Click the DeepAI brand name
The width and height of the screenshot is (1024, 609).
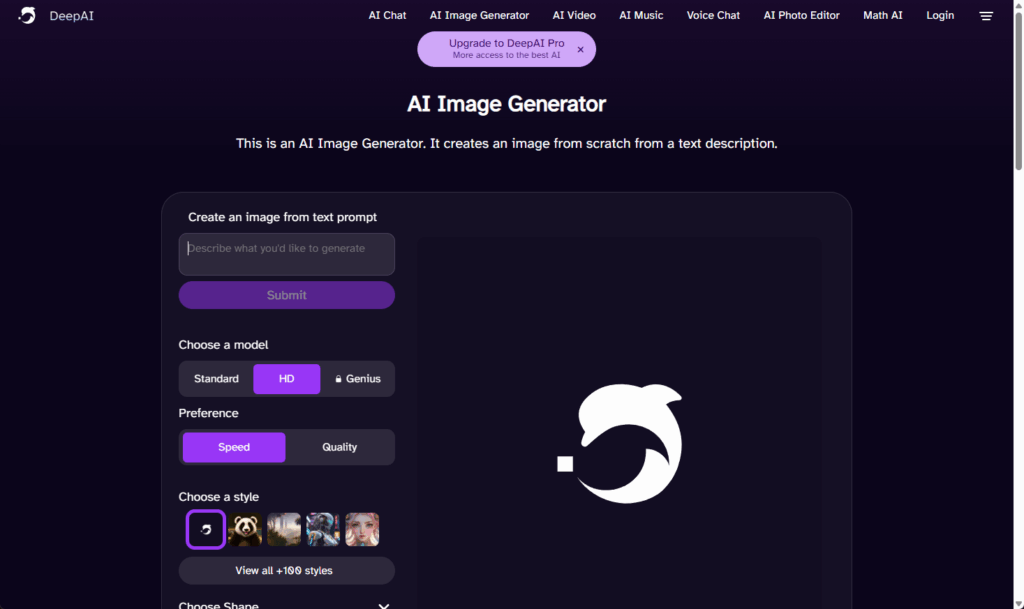coord(72,16)
